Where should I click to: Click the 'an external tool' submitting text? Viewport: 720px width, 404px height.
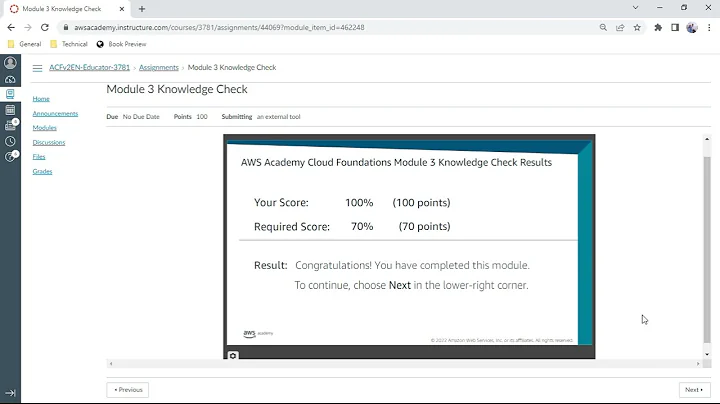(278, 117)
